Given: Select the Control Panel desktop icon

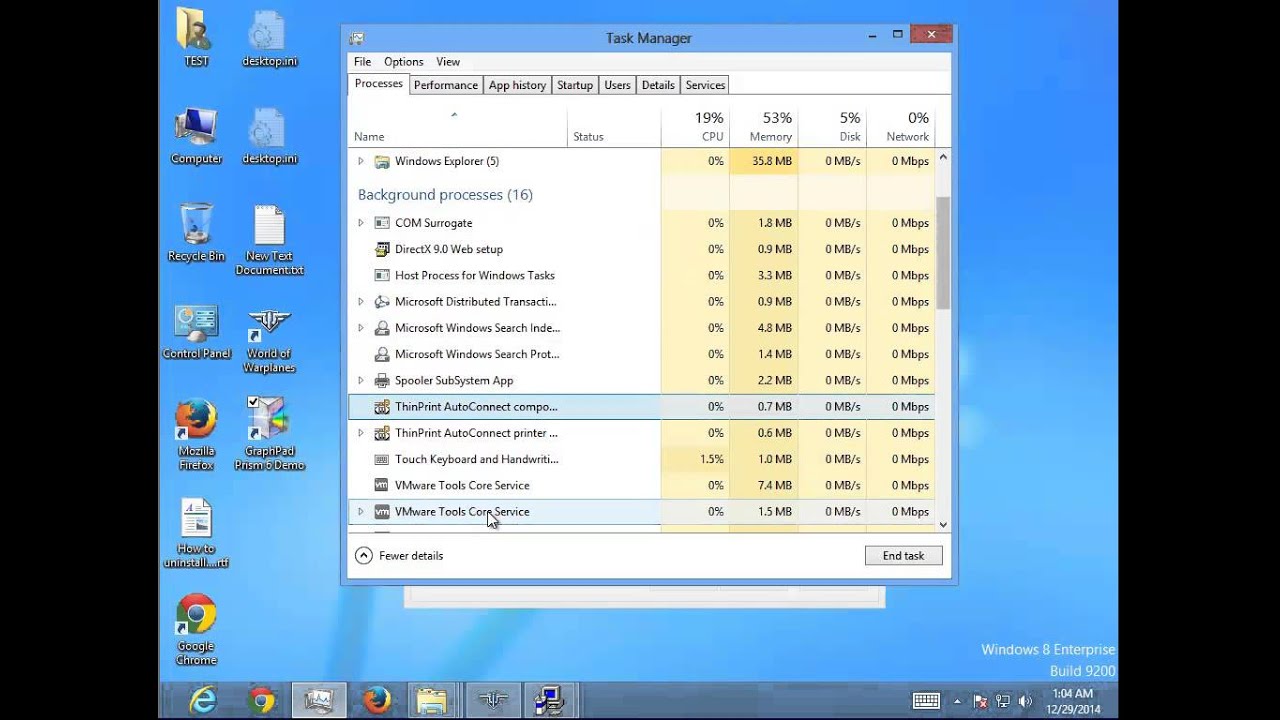Looking at the screenshot, I should pyautogui.click(x=196, y=332).
